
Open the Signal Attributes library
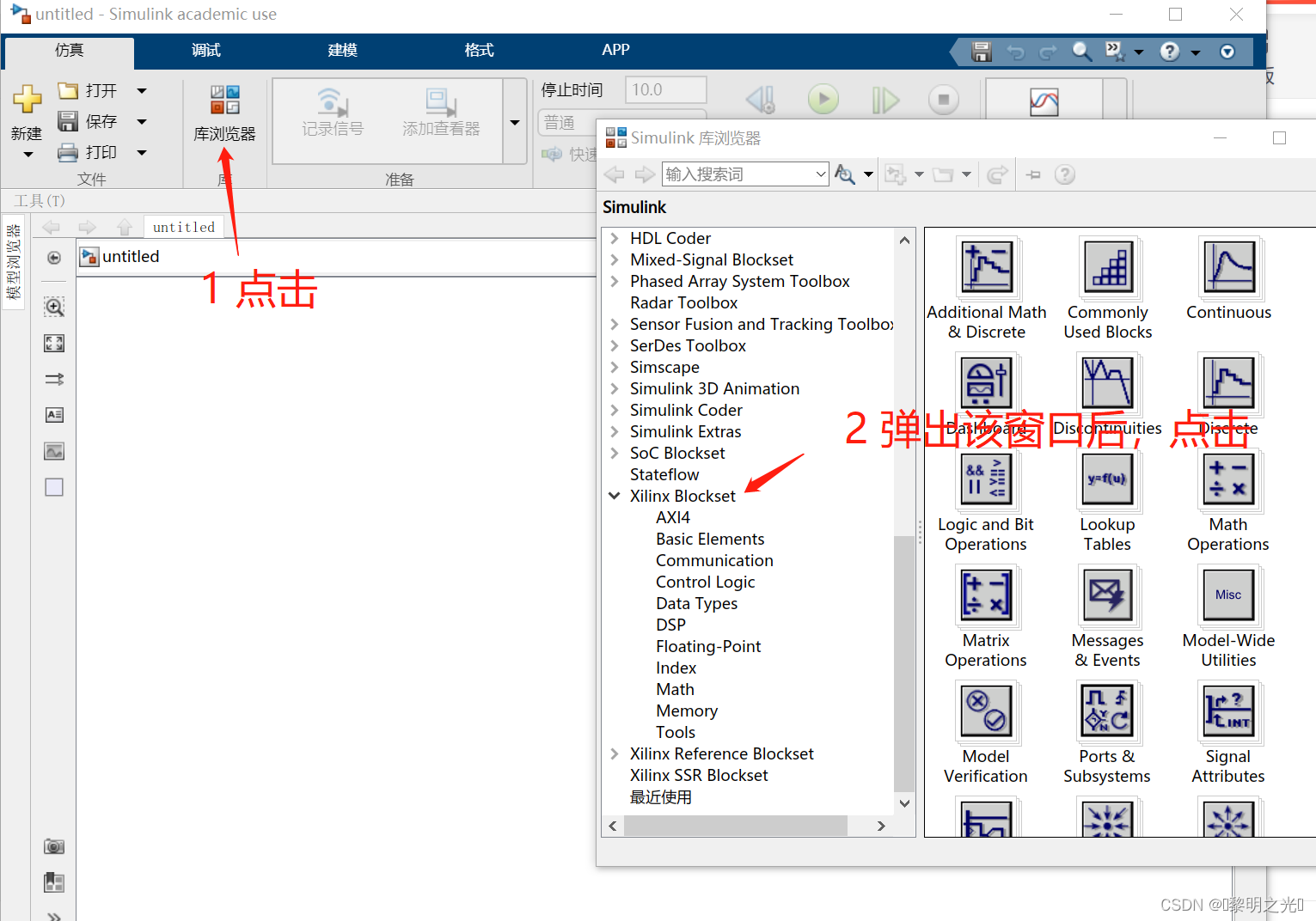[1228, 733]
